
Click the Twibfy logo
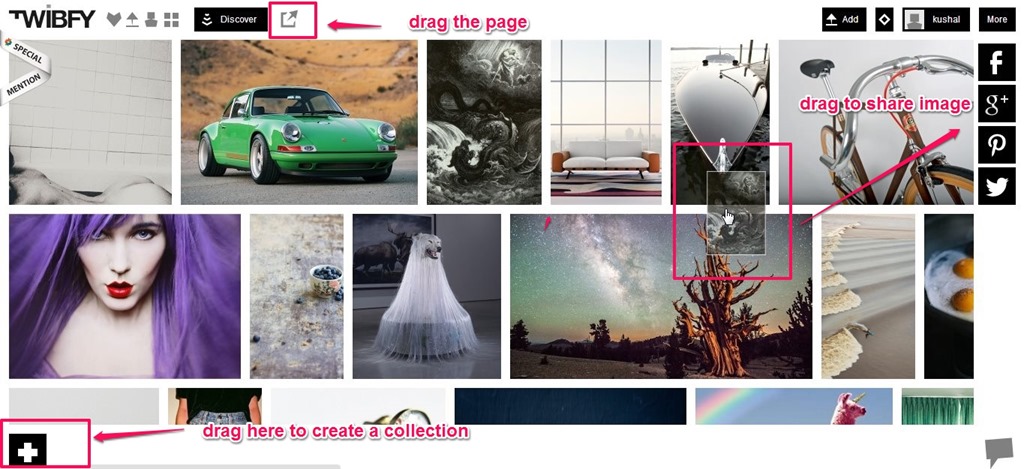(52, 18)
